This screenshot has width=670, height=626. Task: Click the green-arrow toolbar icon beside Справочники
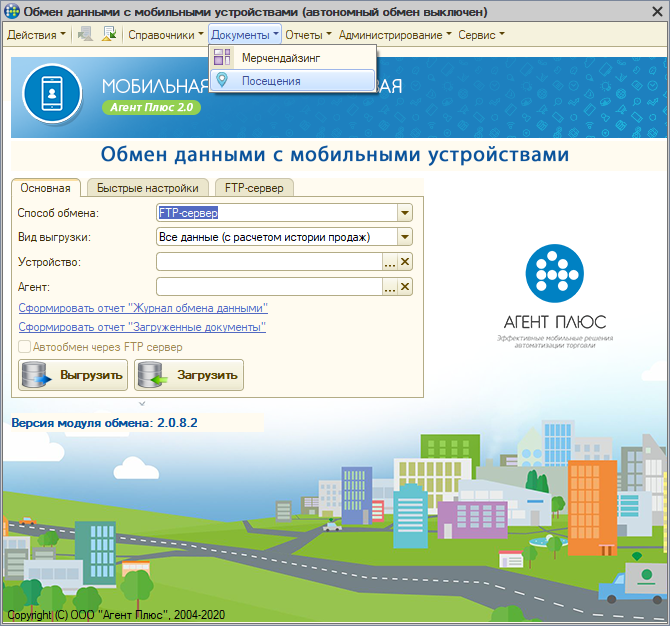(x=109, y=34)
